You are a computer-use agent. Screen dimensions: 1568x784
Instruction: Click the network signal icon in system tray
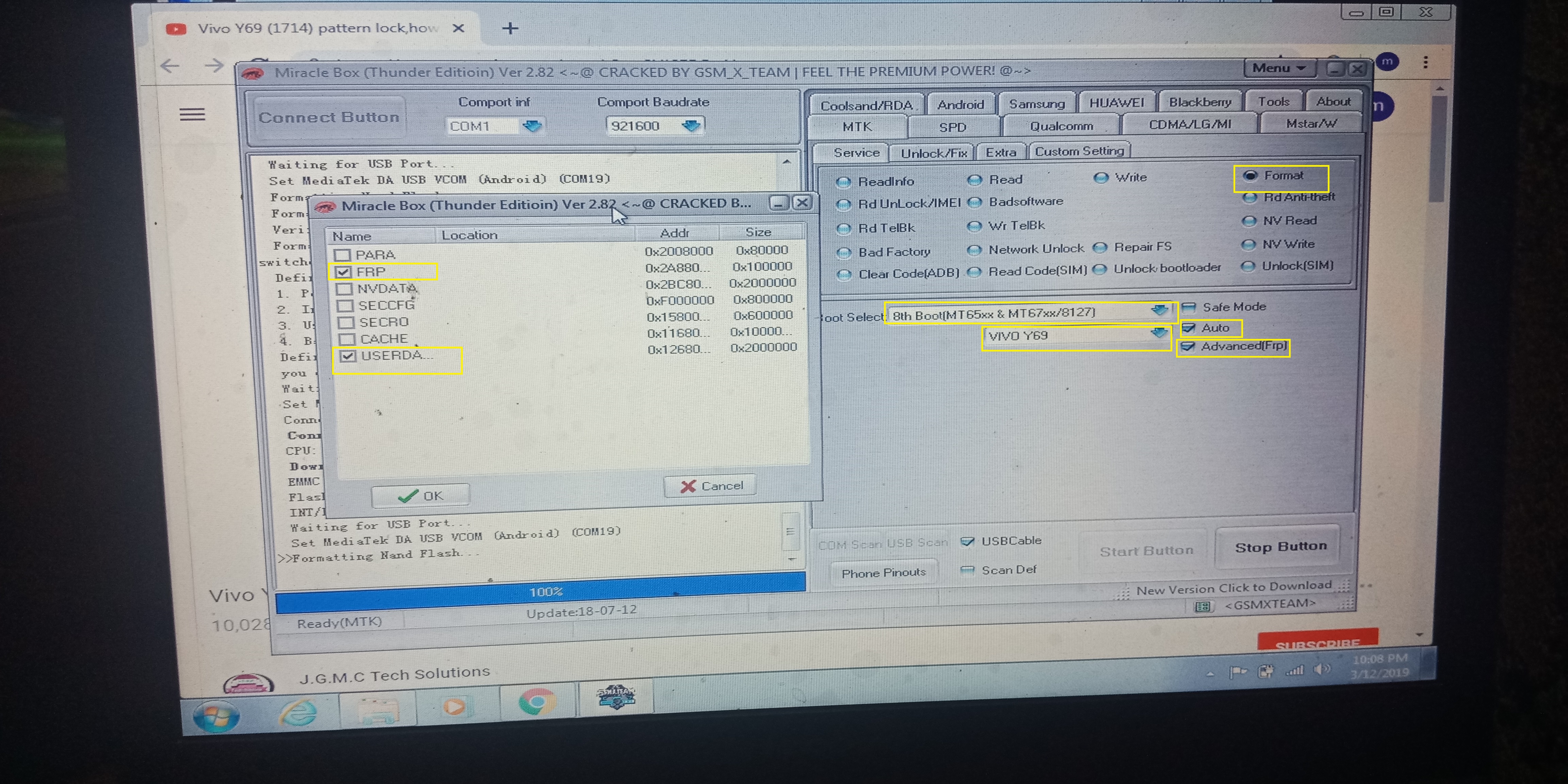click(x=1294, y=671)
